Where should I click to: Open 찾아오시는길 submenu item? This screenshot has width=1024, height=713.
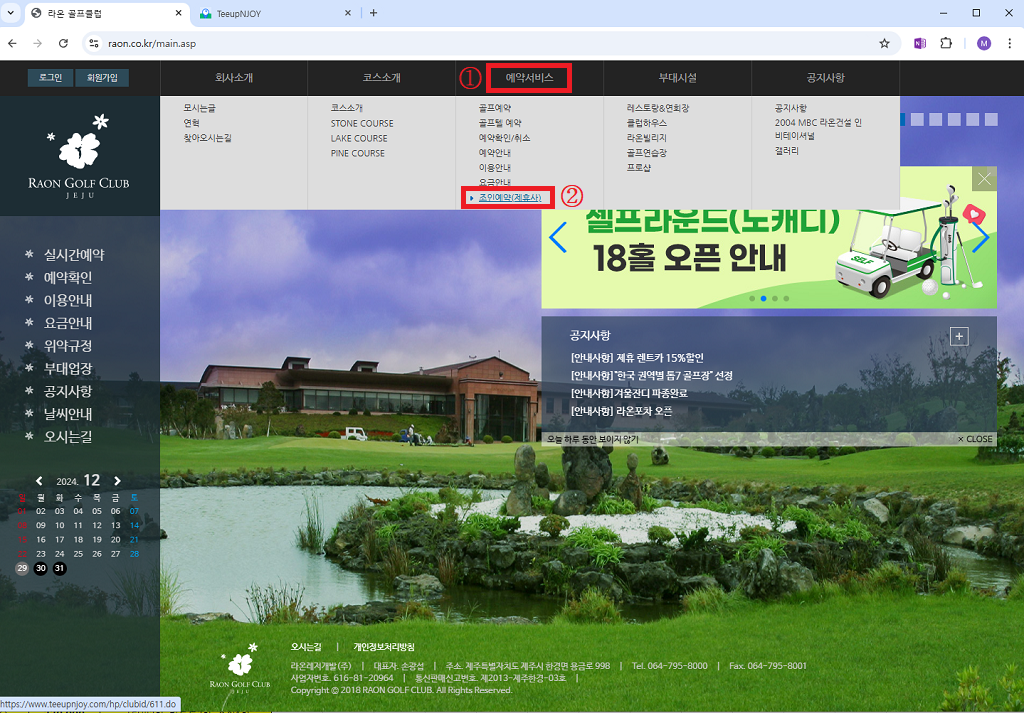[207, 138]
